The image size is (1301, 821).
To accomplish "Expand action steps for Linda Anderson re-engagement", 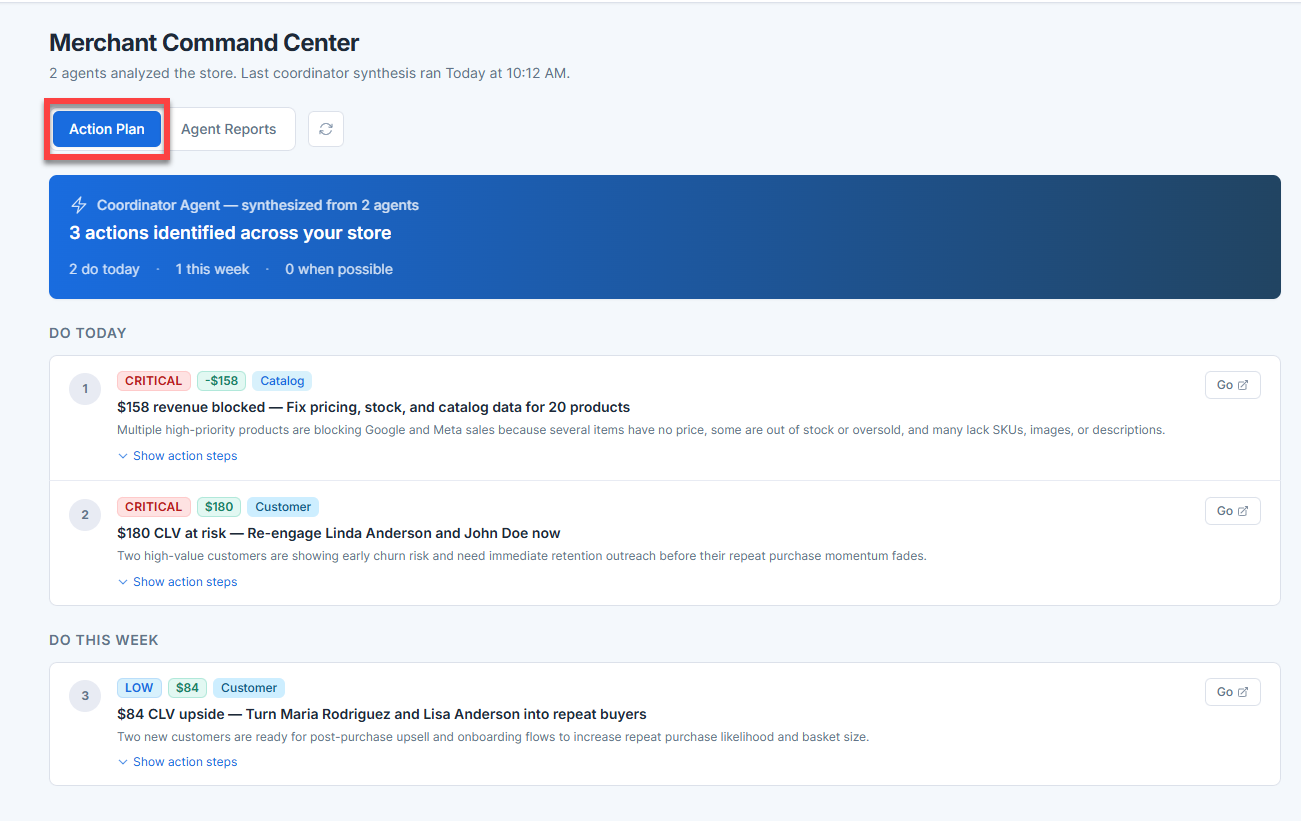I will point(178,582).
